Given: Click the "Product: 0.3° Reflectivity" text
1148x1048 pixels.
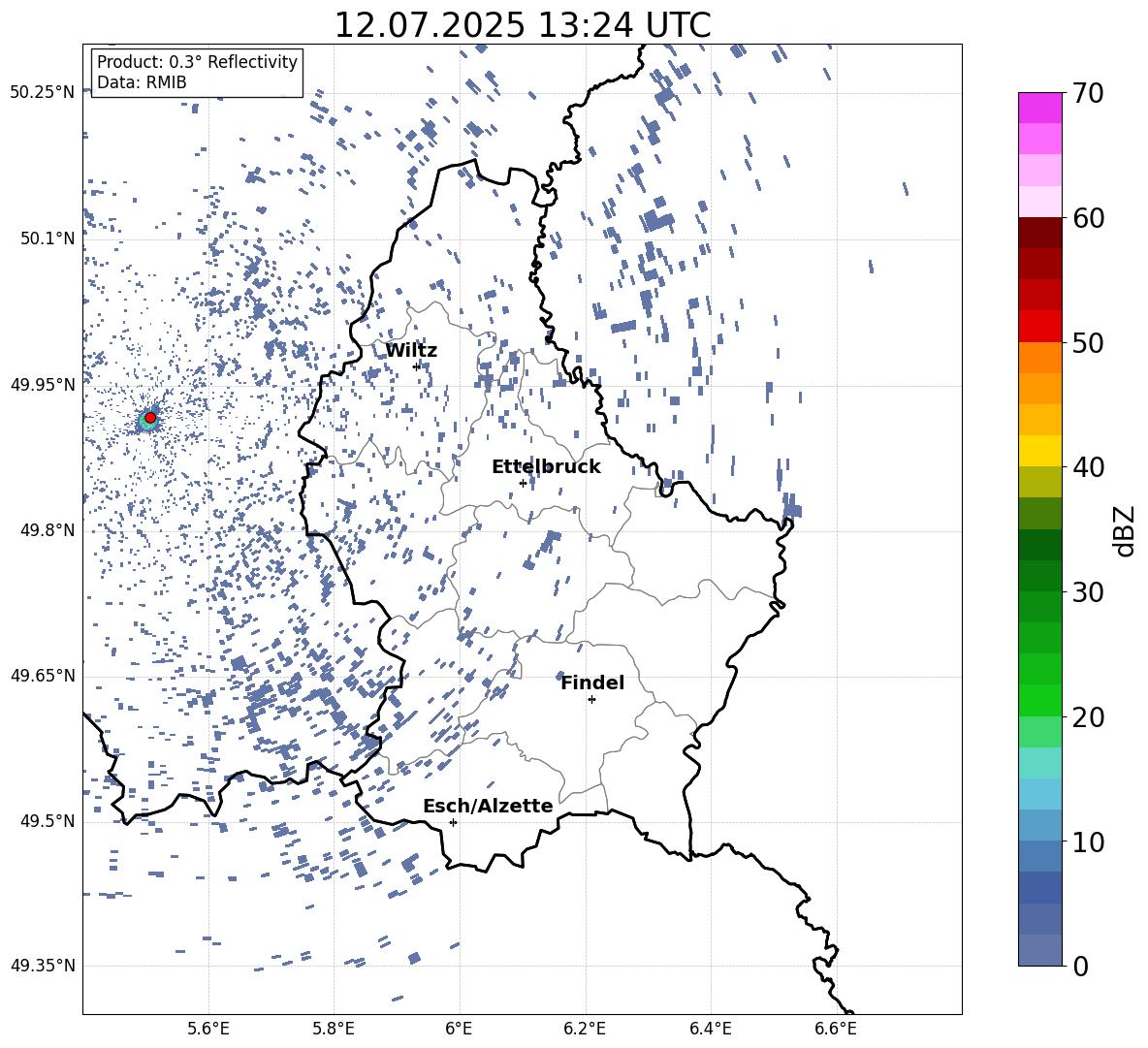Looking at the screenshot, I should point(197,62).
